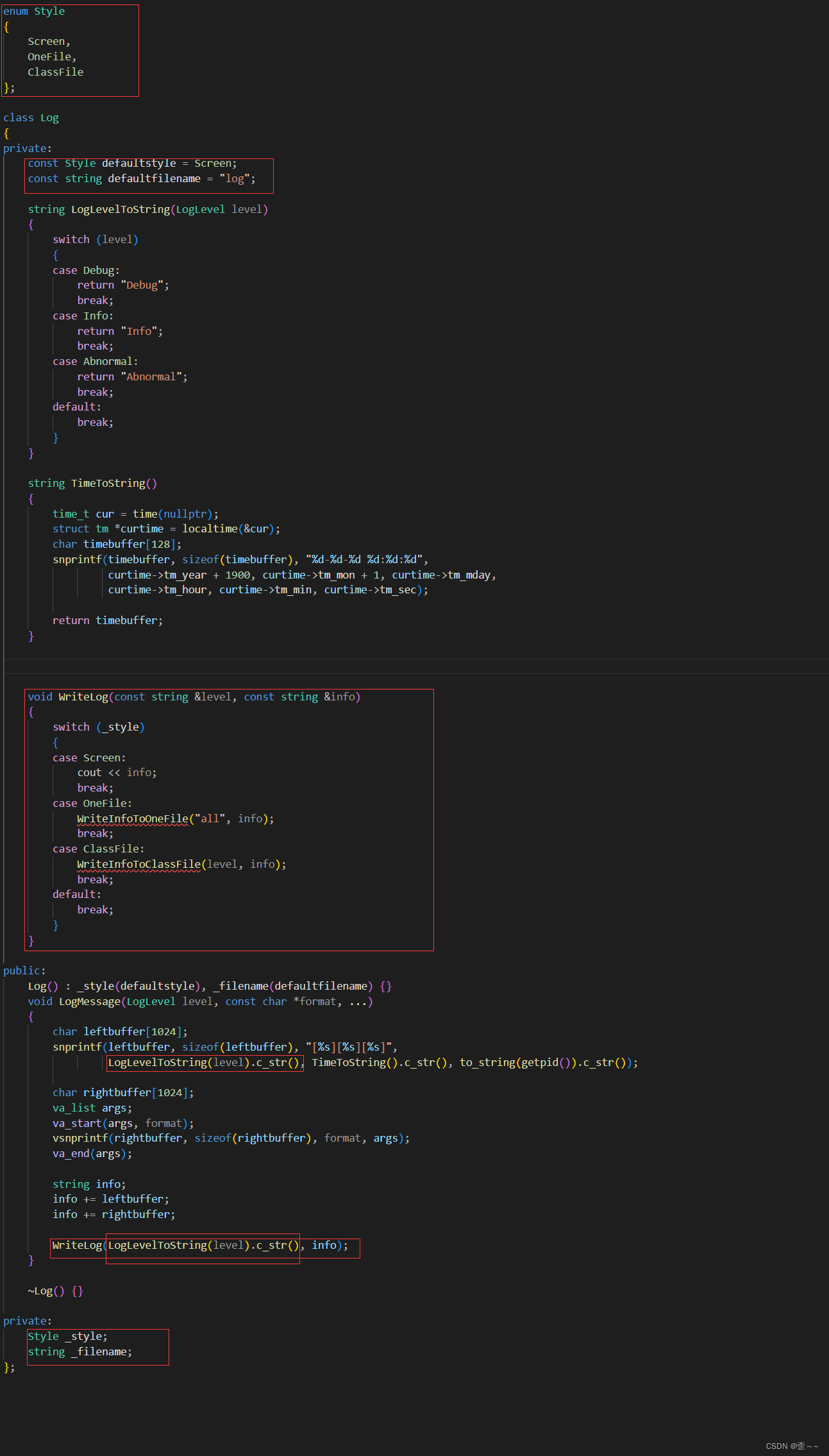Click 'TimeToString().c_str()' in snprintf arguments
This screenshot has width=829, height=1456.
point(379,1063)
